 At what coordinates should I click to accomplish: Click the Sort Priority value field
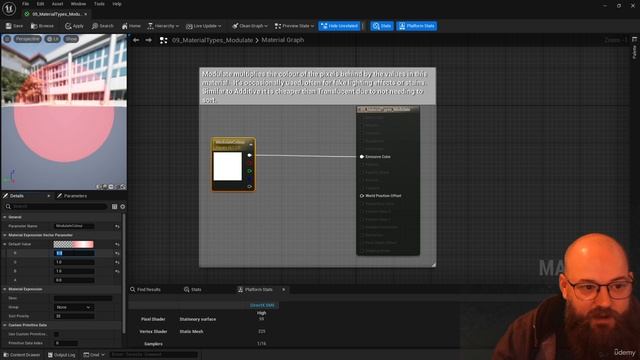pyautogui.click(x=74, y=316)
